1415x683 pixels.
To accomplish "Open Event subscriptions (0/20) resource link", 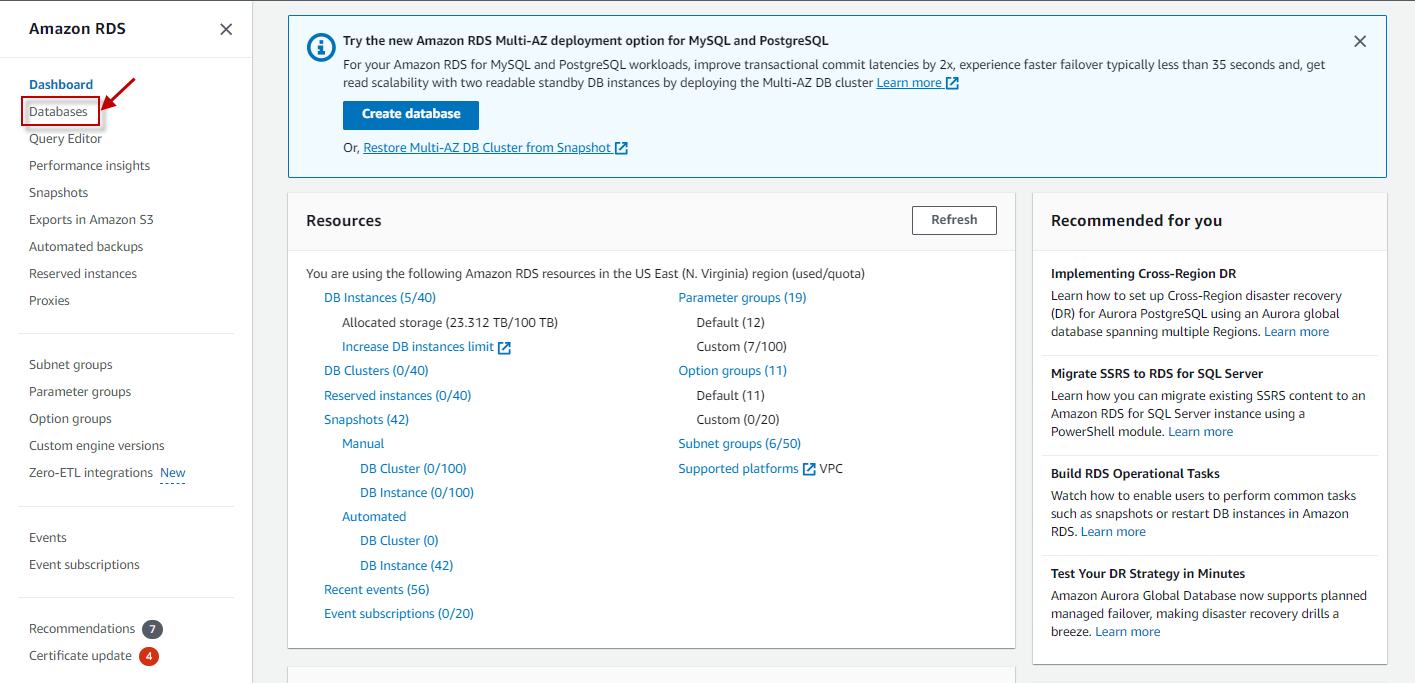I will coord(399,614).
